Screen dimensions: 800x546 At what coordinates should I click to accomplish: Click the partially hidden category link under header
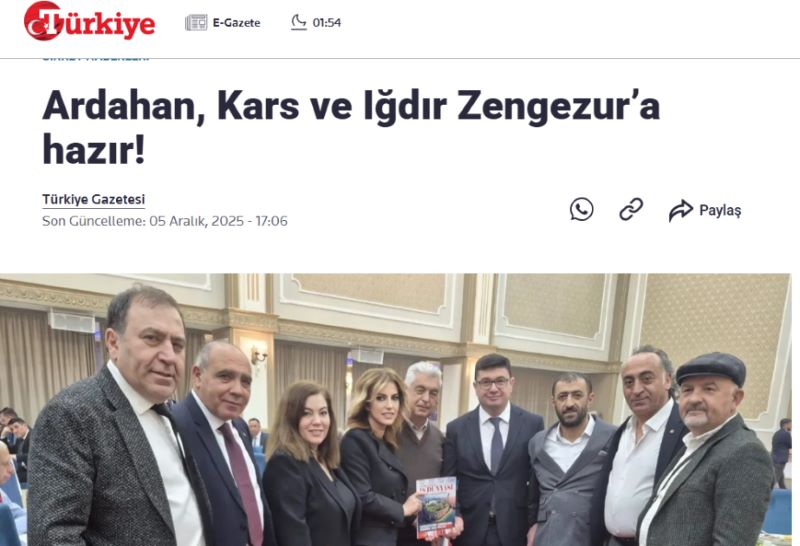click(x=95, y=59)
